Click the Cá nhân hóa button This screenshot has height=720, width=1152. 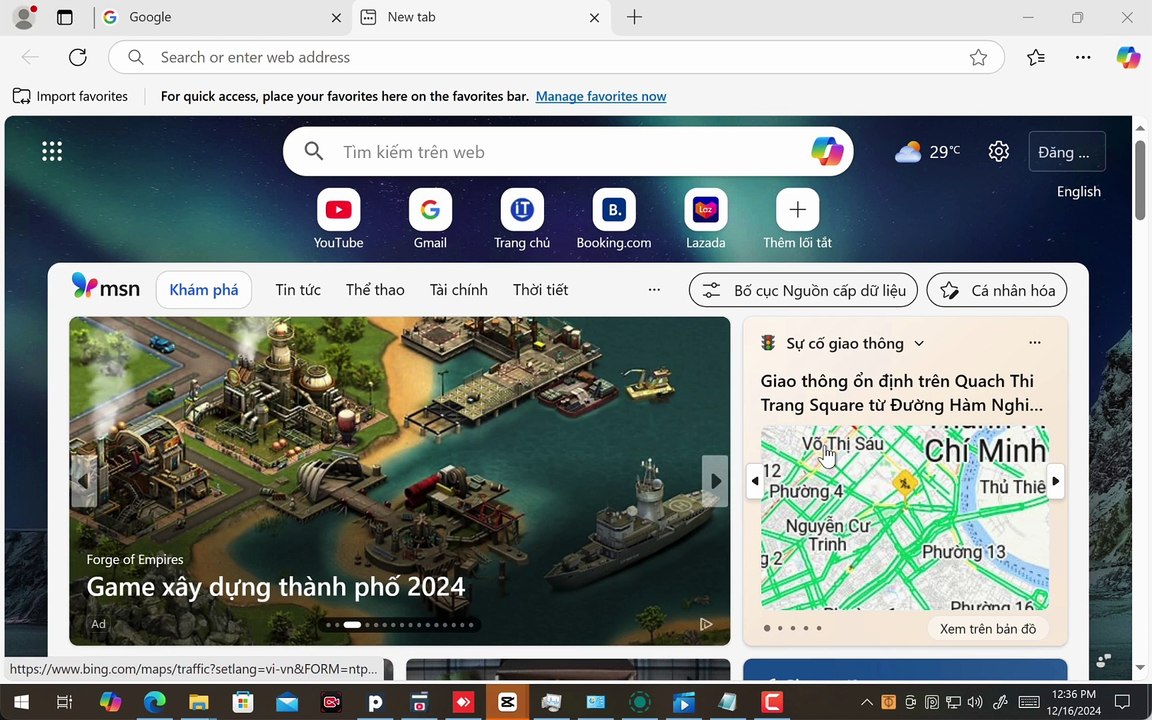pyautogui.click(x=997, y=290)
